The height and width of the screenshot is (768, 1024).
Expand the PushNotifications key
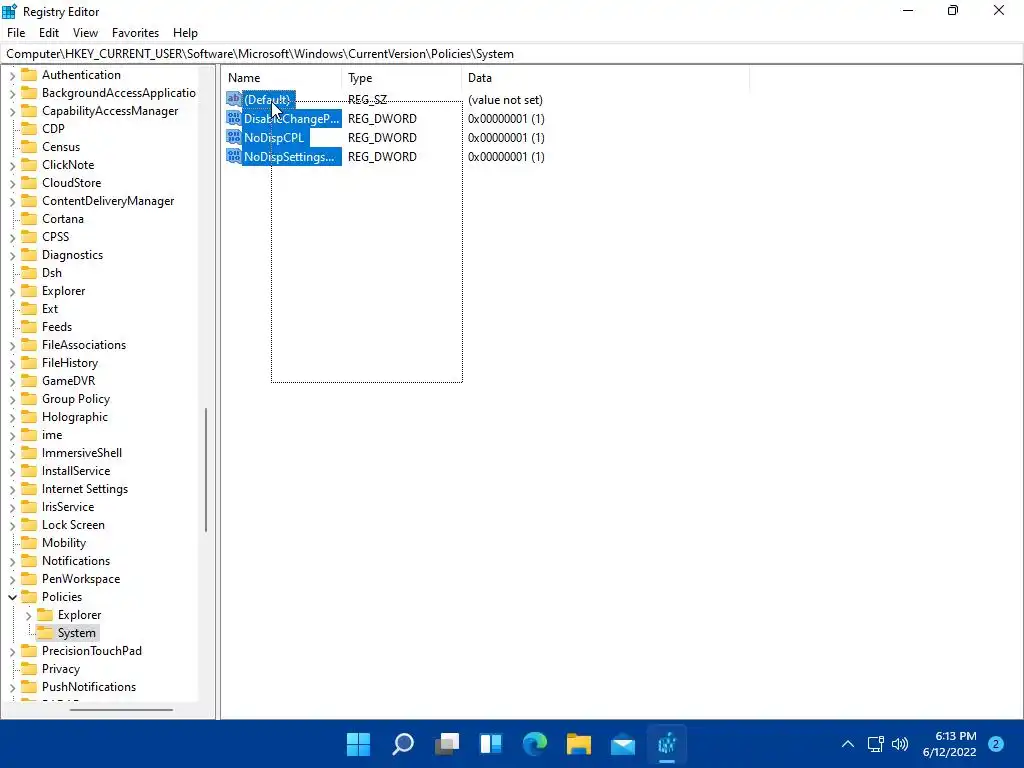tap(12, 687)
